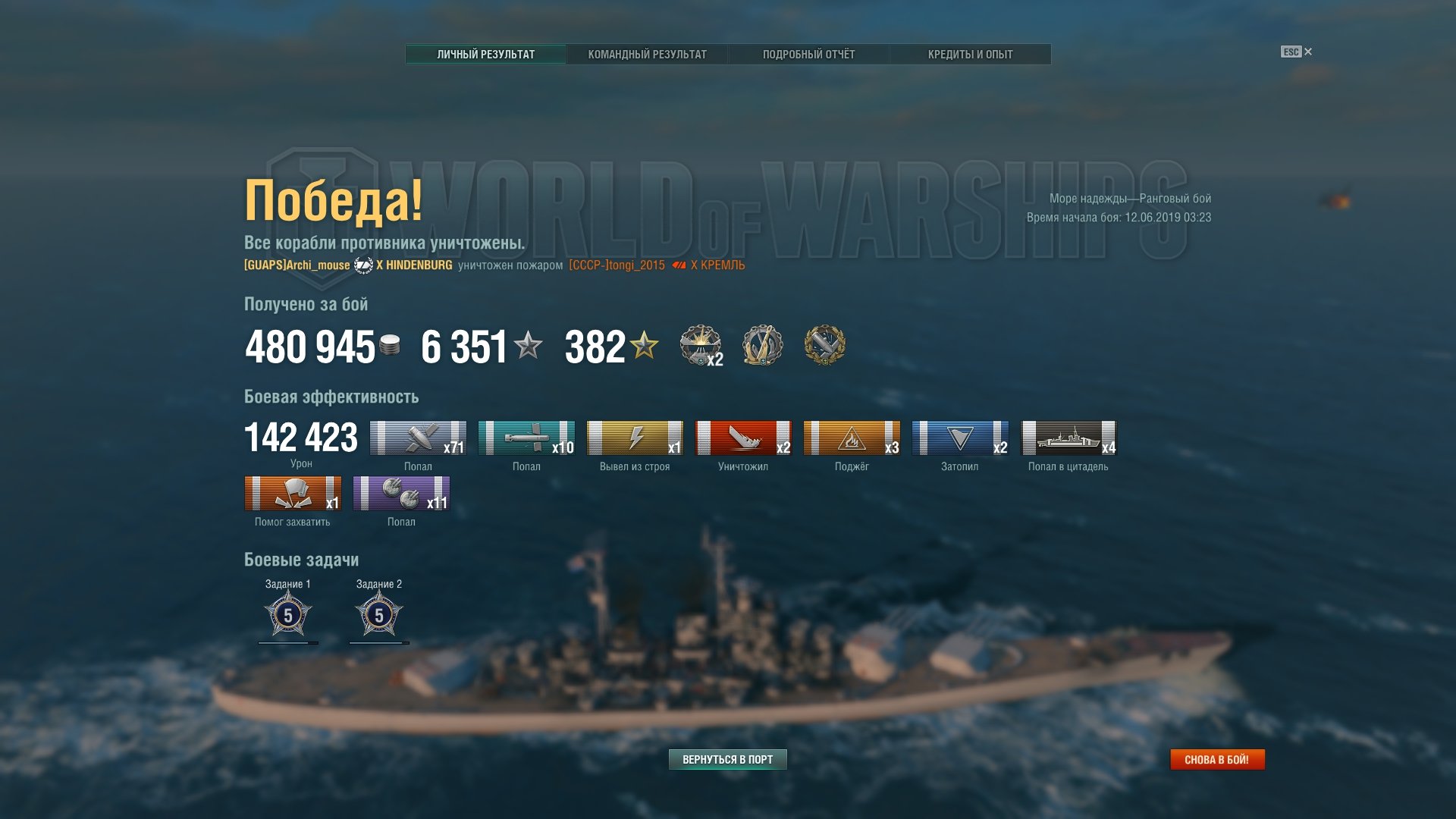This screenshot has height=819, width=1456.
Task: Click the Снова в бой! button
Action: click(x=1217, y=759)
